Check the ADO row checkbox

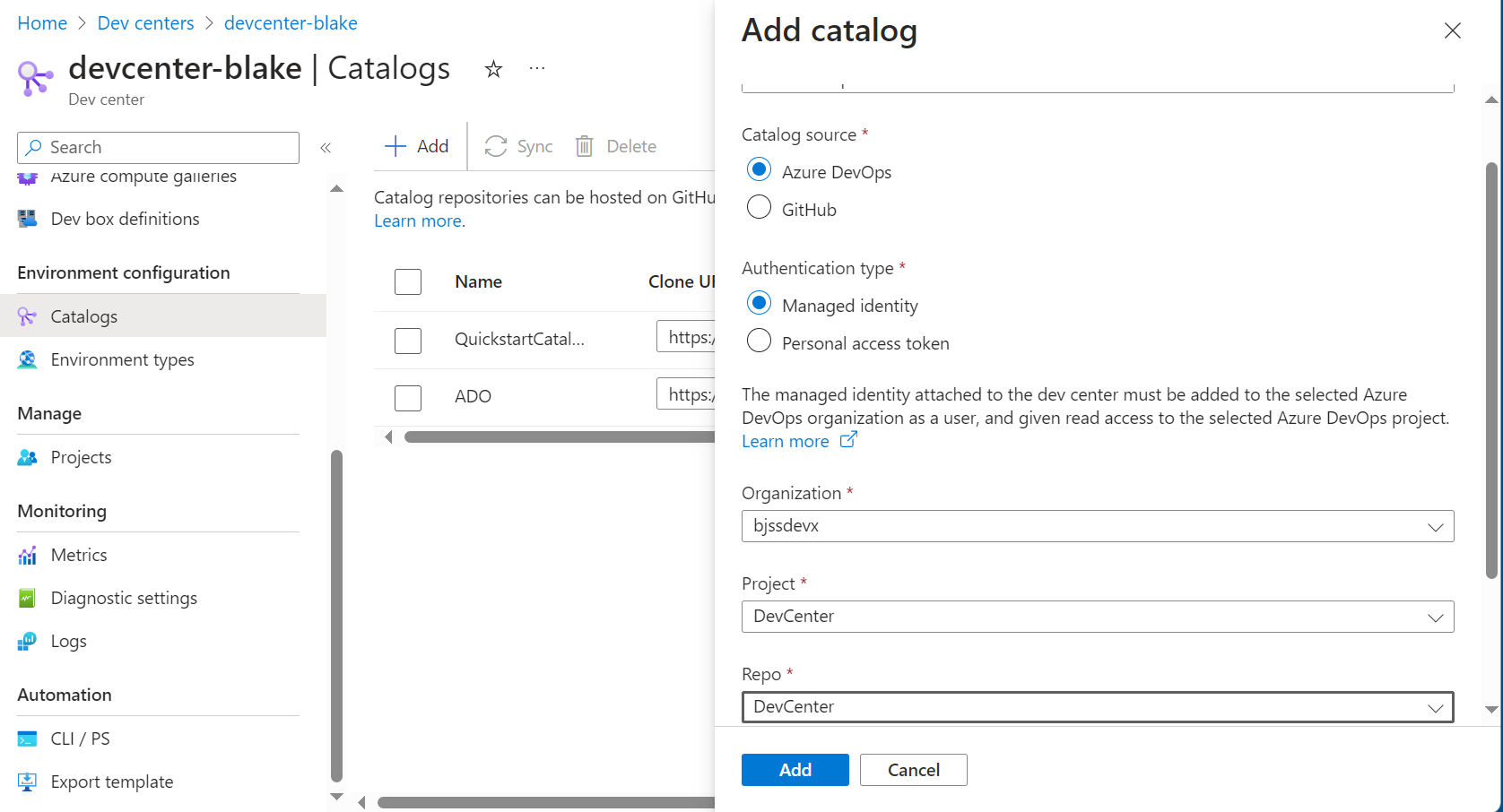408,397
